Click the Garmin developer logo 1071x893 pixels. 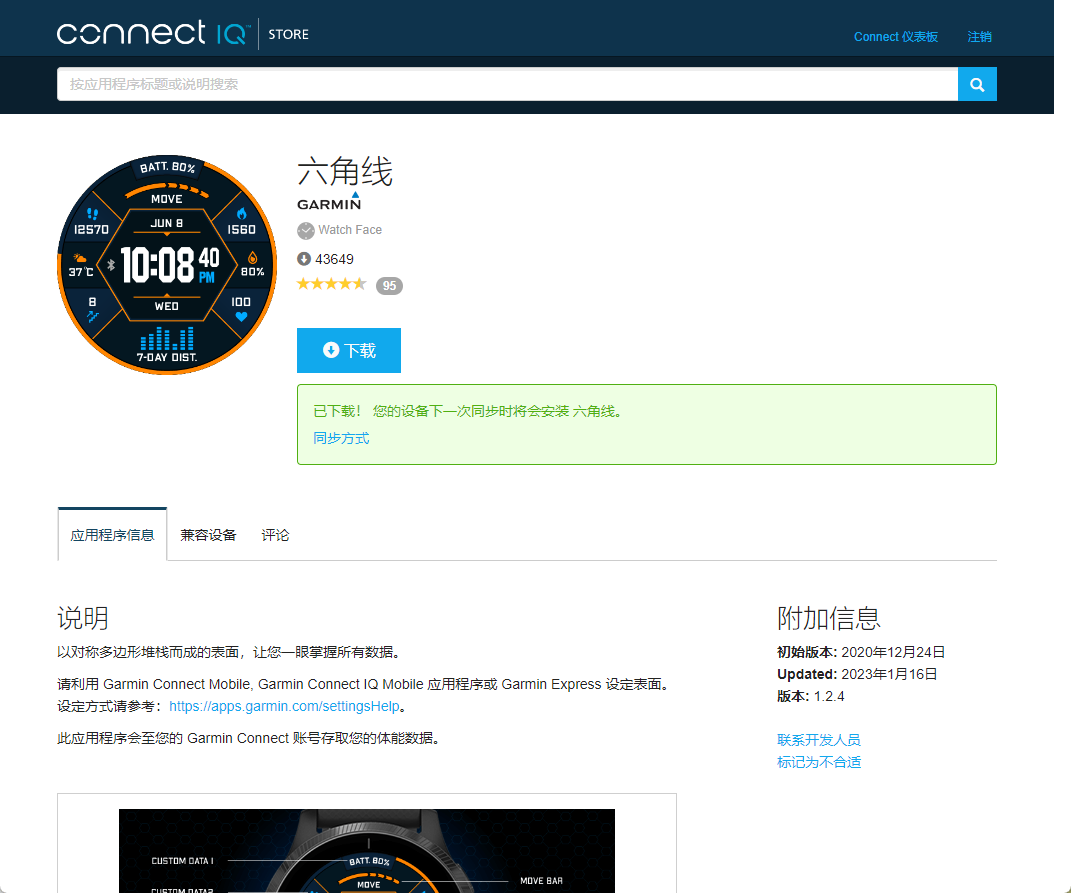point(328,202)
